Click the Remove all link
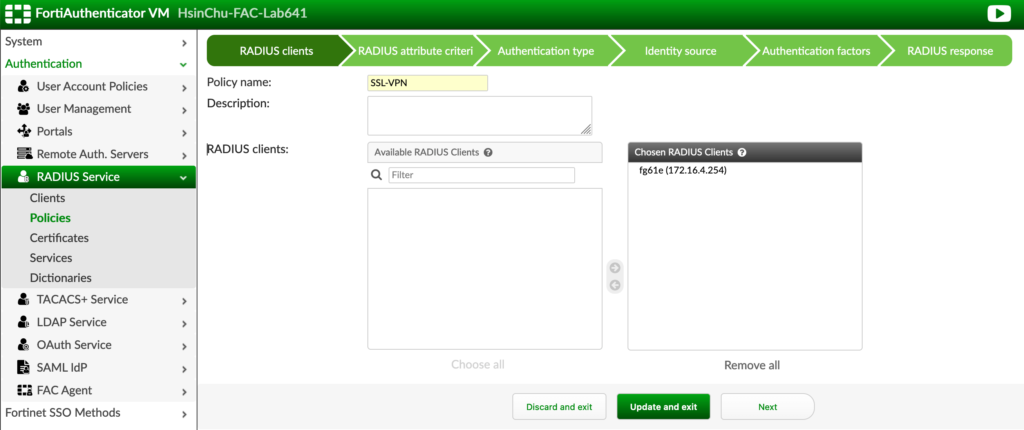The width and height of the screenshot is (1024, 430). point(752,365)
